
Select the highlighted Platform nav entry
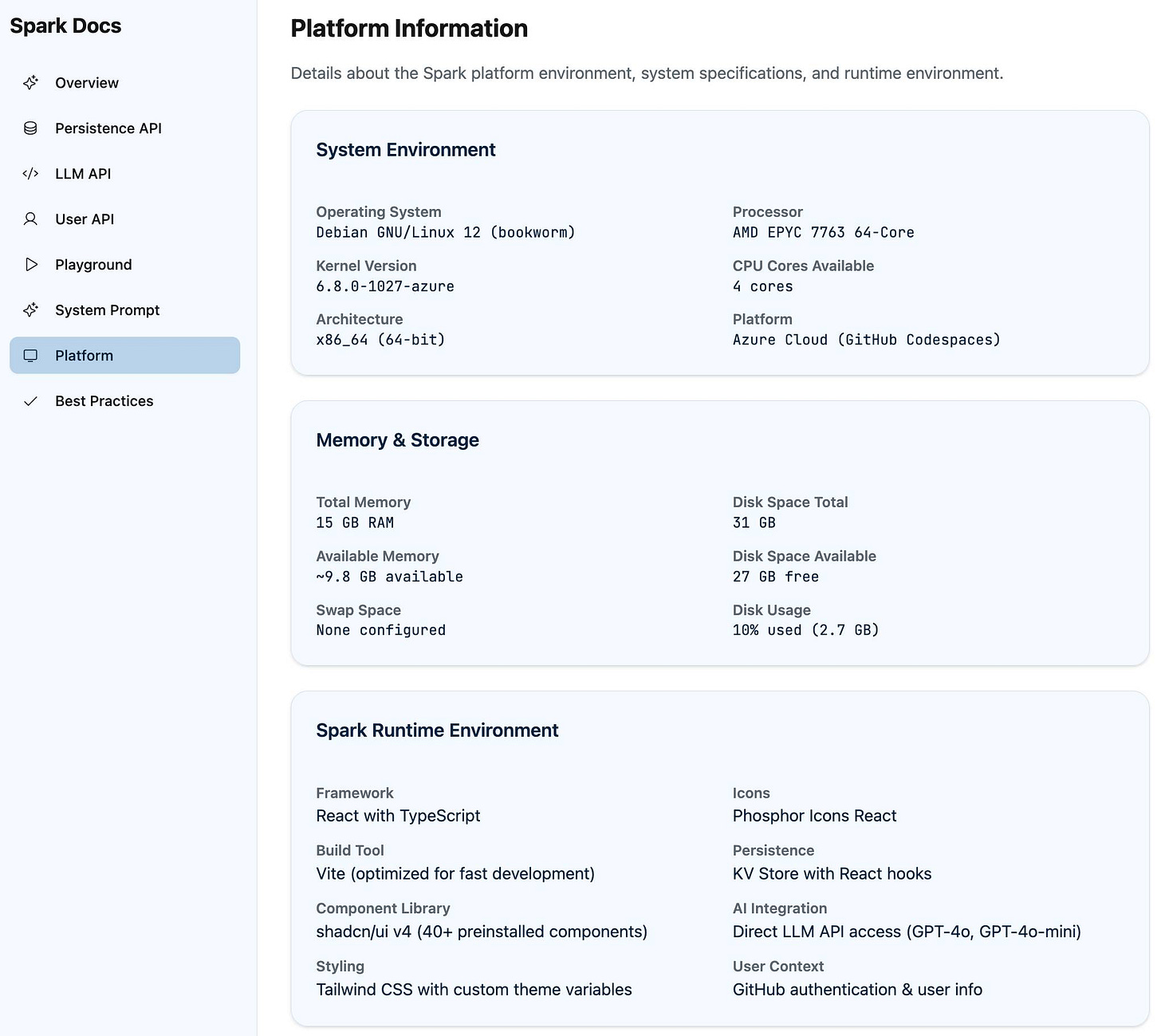[84, 356]
